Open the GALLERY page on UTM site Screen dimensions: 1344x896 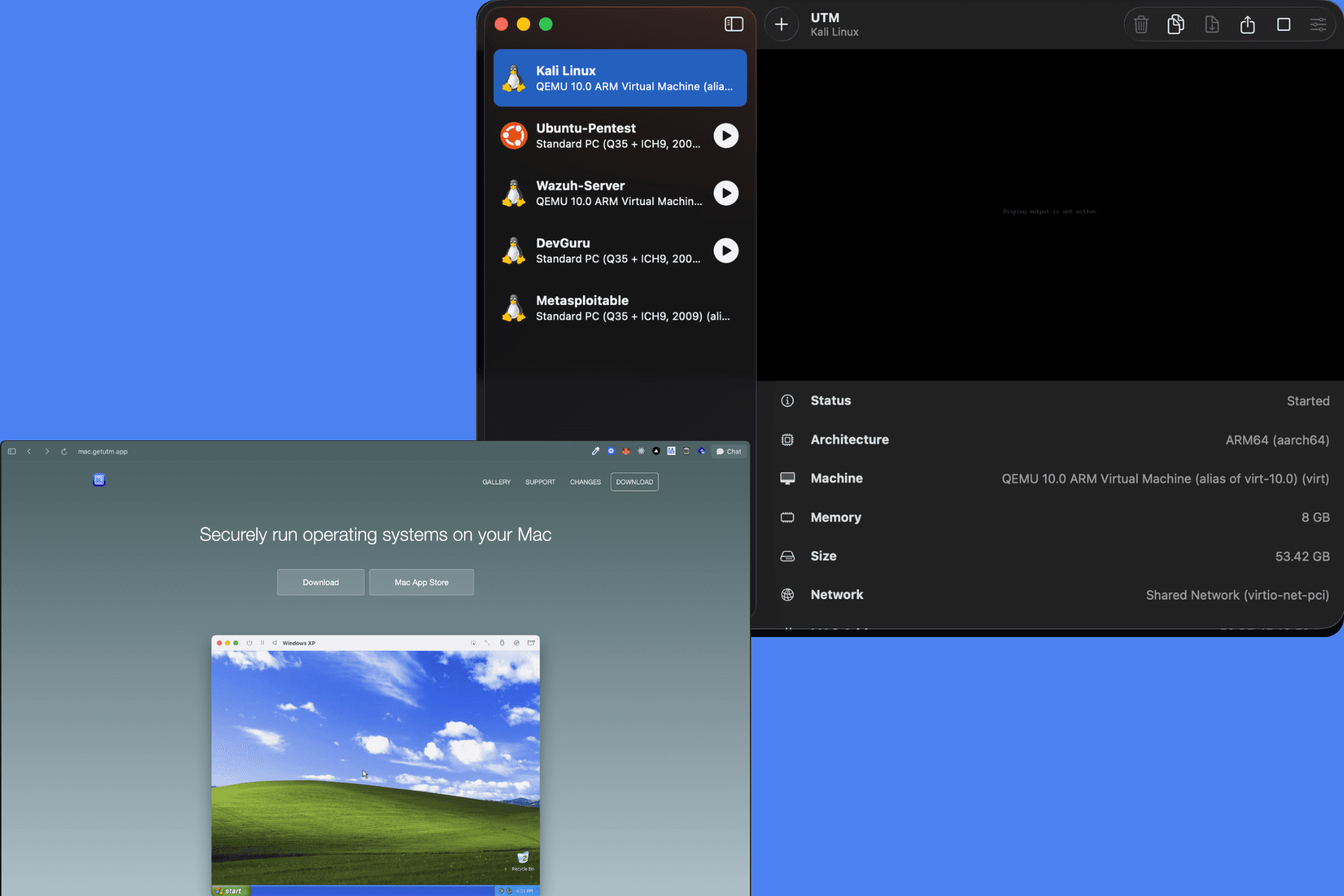click(496, 482)
